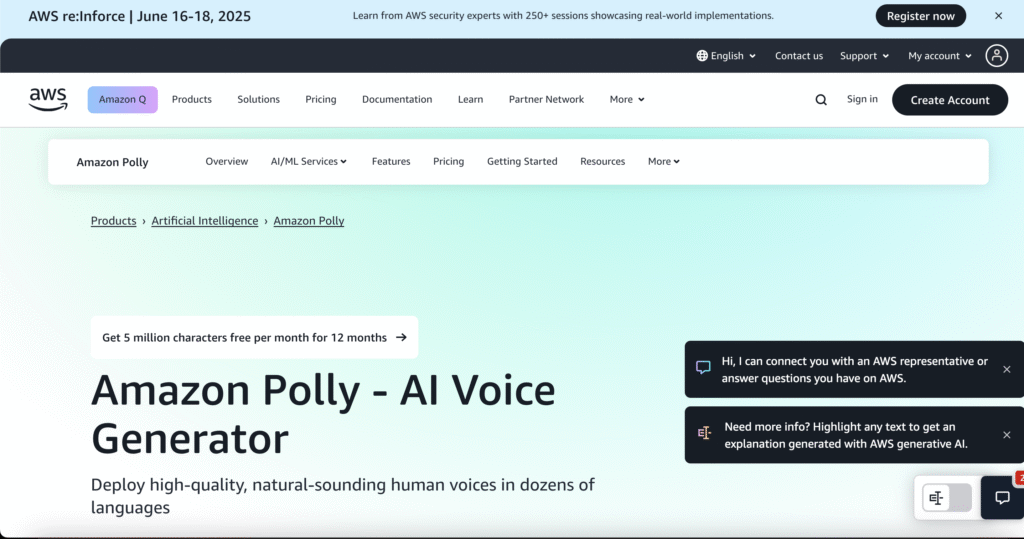Open the Learn menu
This screenshot has width=1024, height=539.
pos(470,99)
